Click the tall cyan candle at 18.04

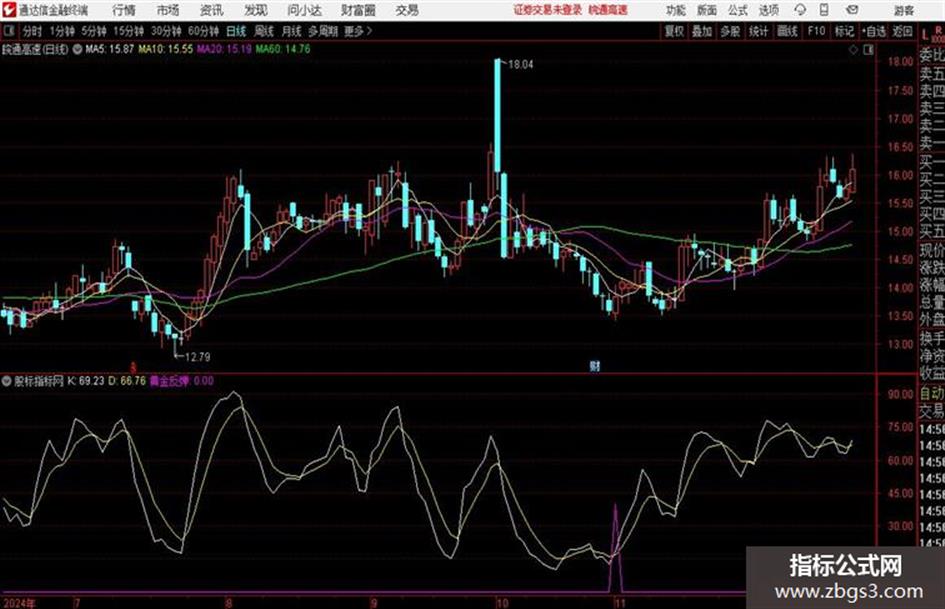497,115
